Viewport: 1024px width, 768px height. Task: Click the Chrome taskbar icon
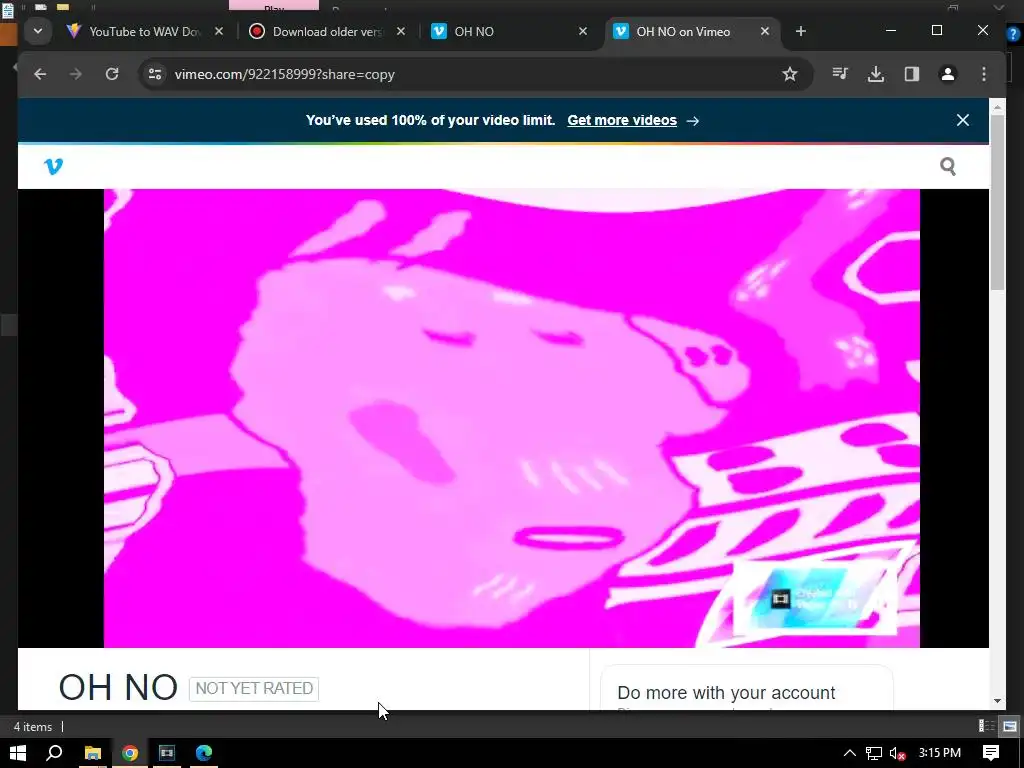(130, 753)
